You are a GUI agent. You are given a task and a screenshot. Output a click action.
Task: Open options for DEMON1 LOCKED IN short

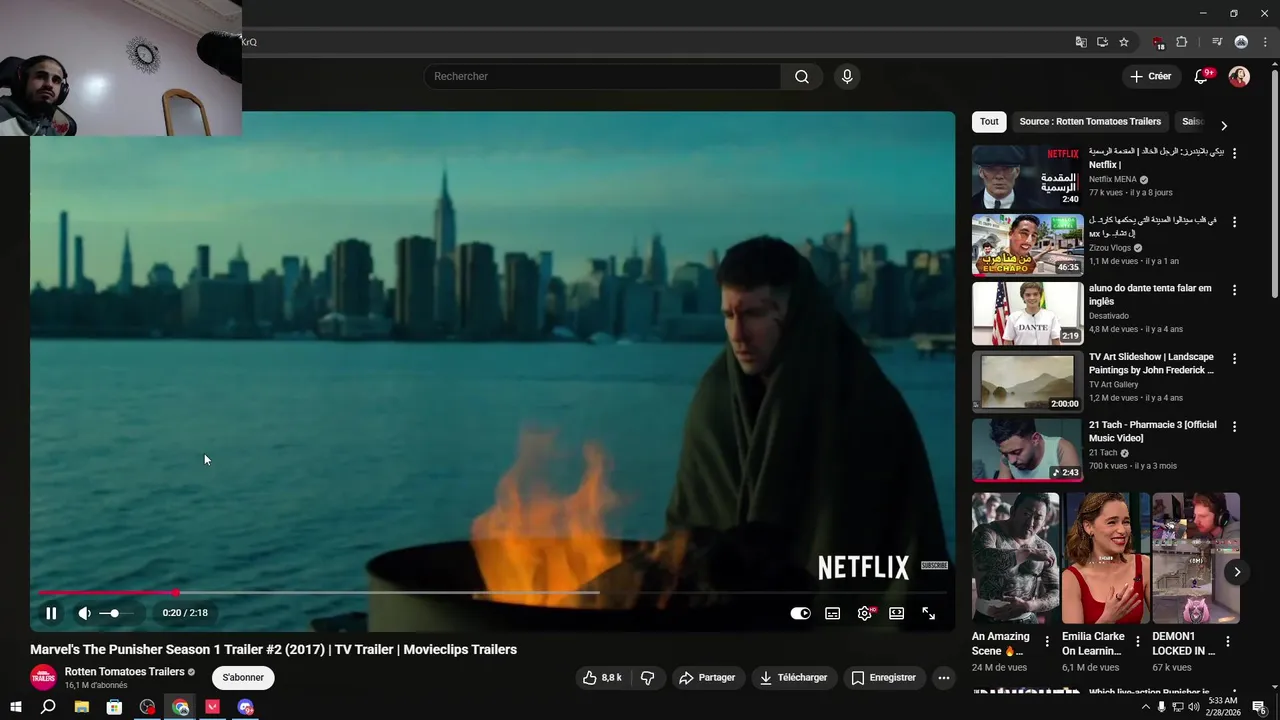coord(1228,642)
